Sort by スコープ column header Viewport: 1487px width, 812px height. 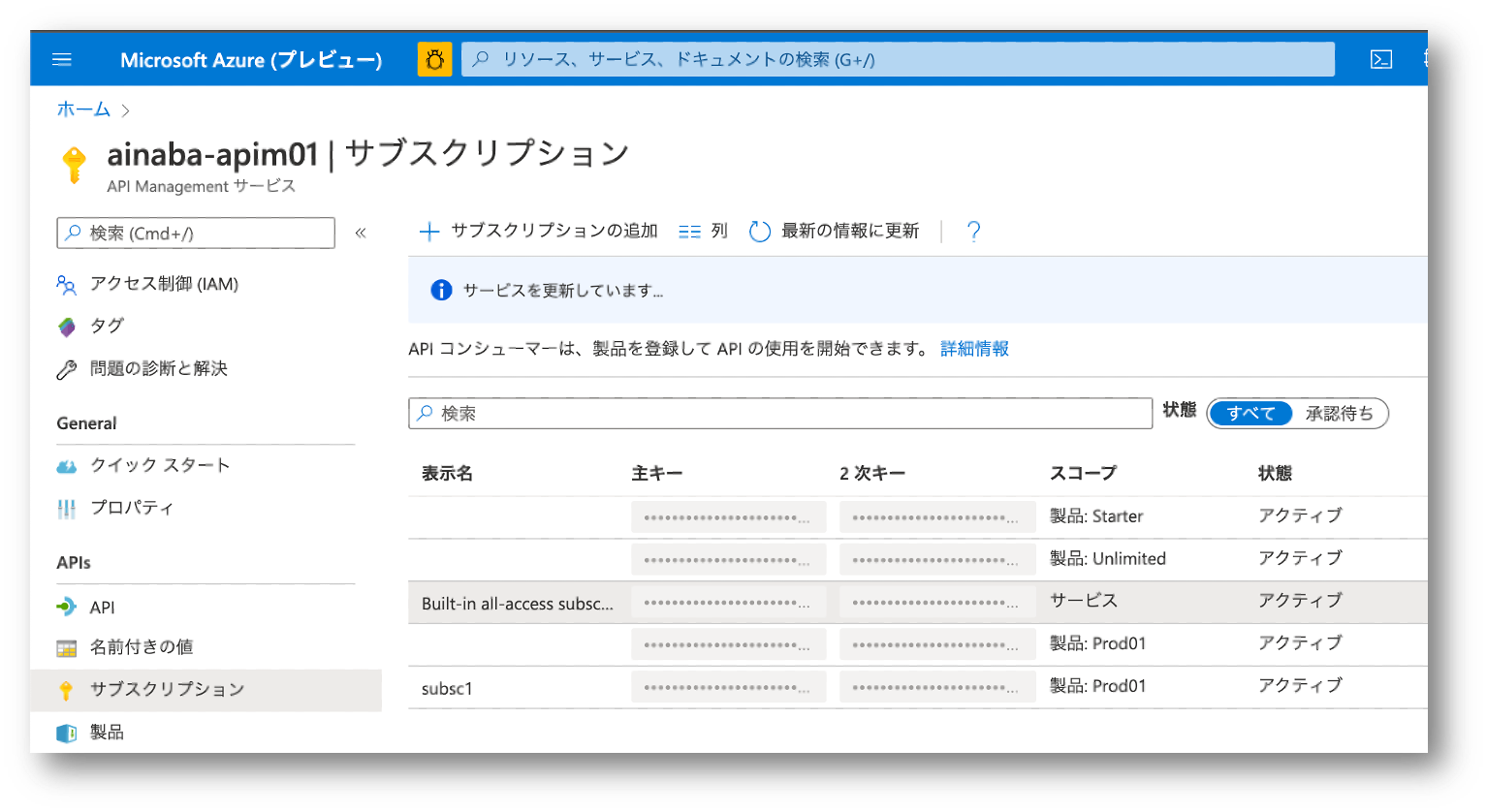1083,473
